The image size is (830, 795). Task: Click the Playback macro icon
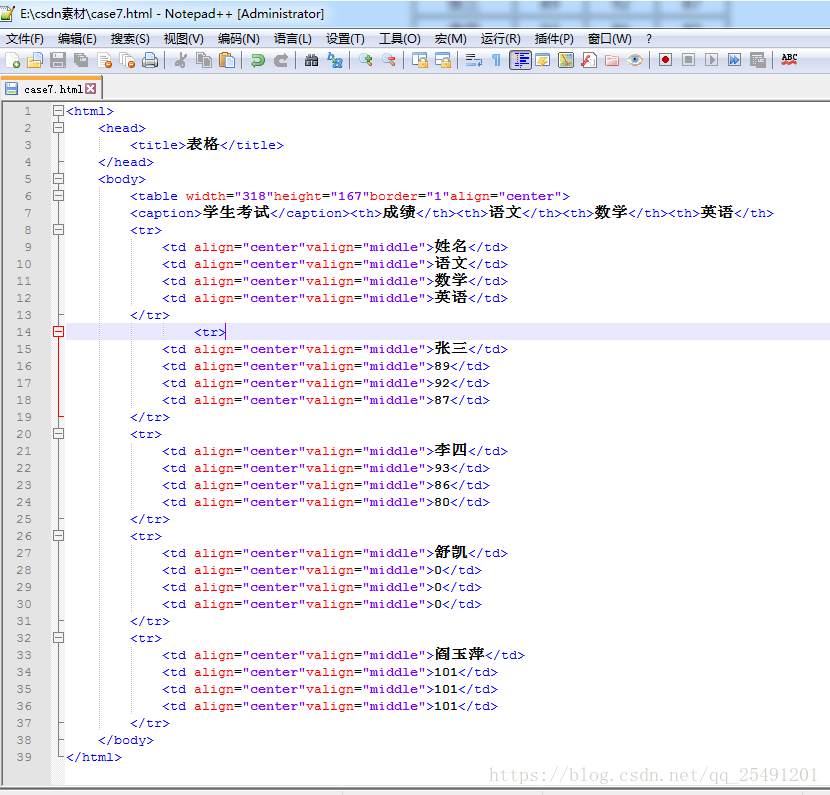pyautogui.click(x=711, y=60)
